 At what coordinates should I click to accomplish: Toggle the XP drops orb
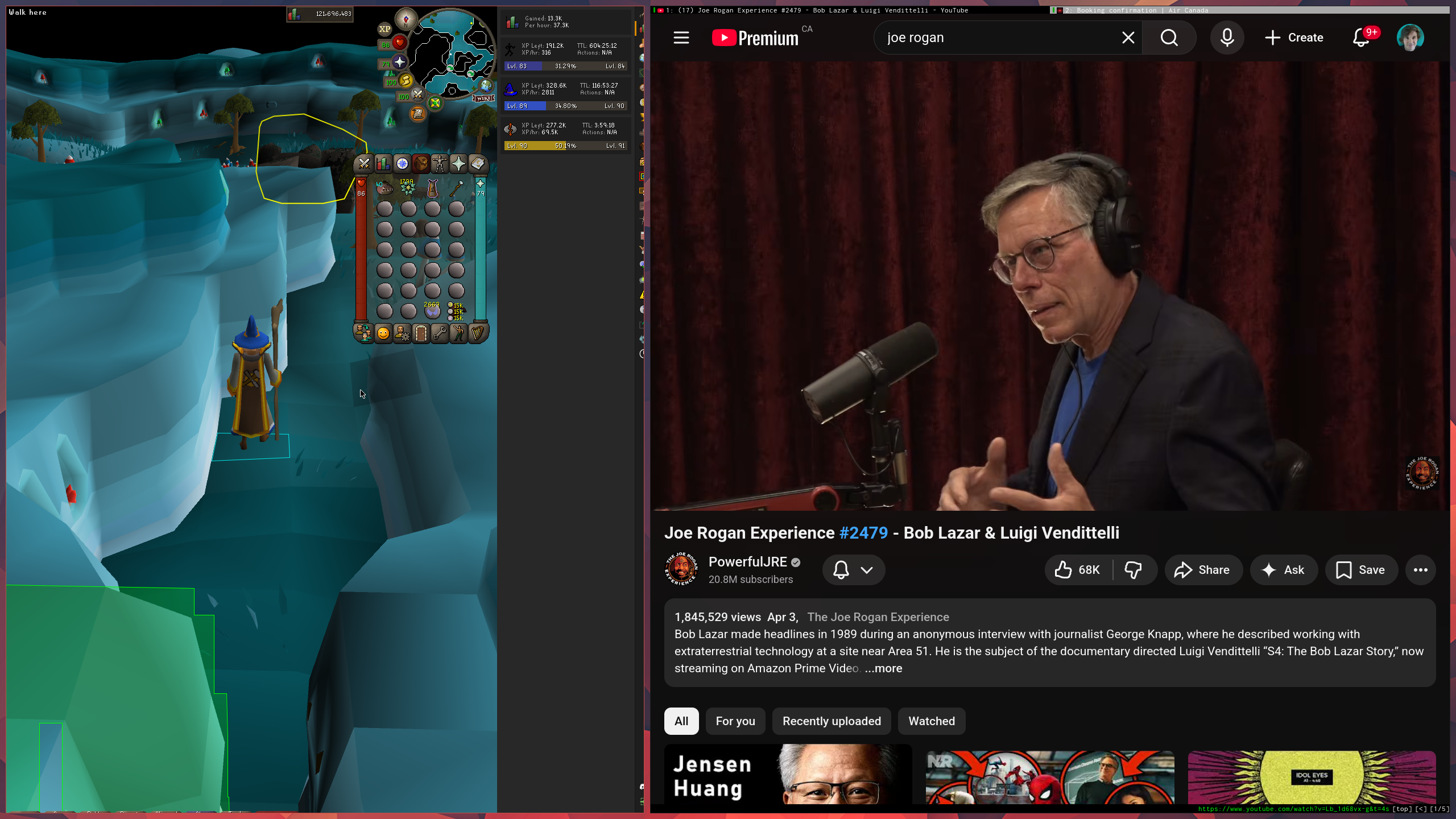click(x=385, y=29)
